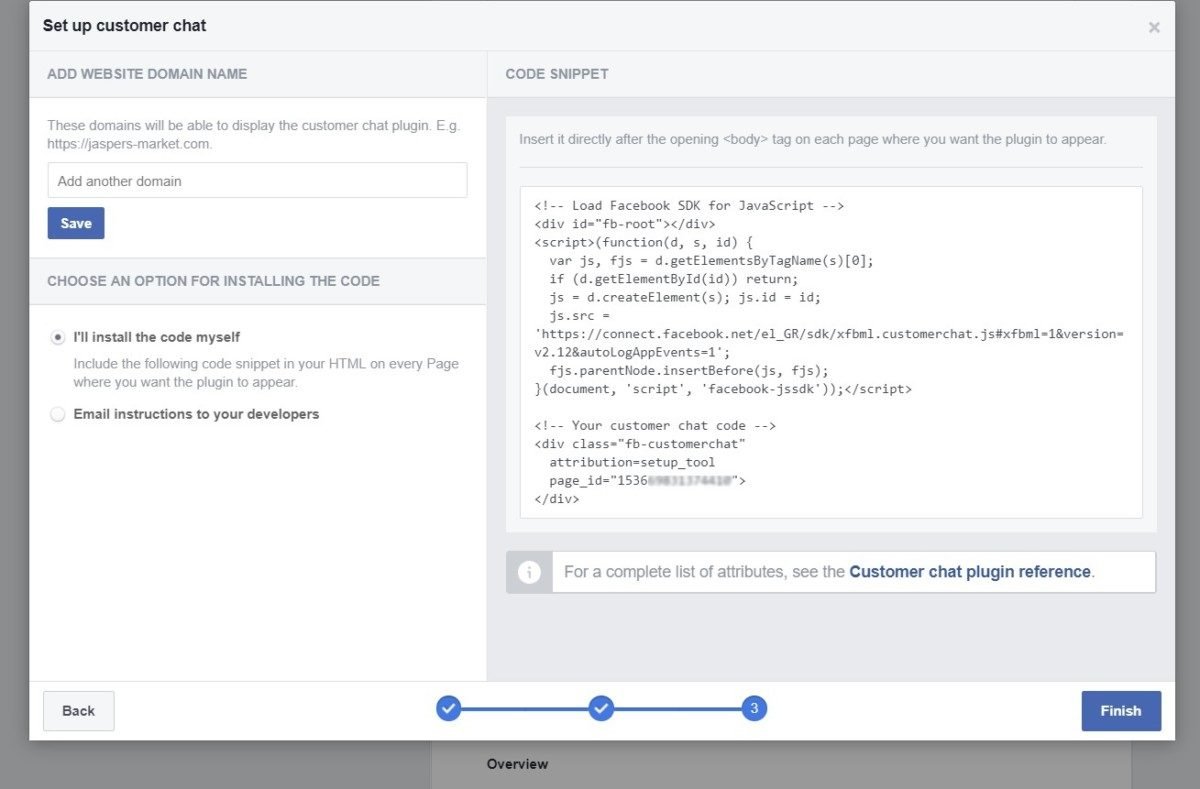Click the div id="fb-root" code line
Image resolution: width=1200 pixels, height=789 pixels.
625,224
